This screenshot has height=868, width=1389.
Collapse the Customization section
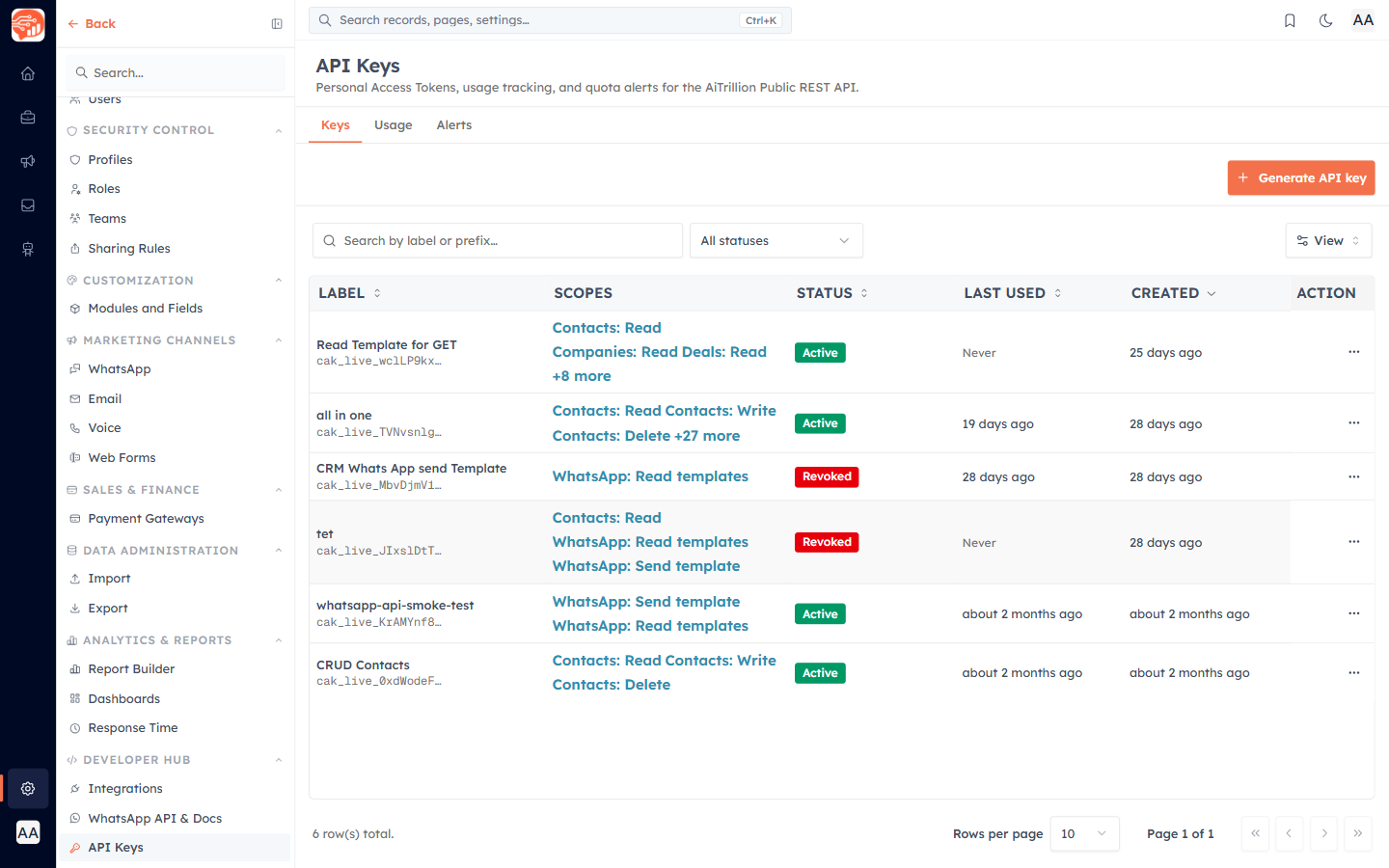click(279, 281)
